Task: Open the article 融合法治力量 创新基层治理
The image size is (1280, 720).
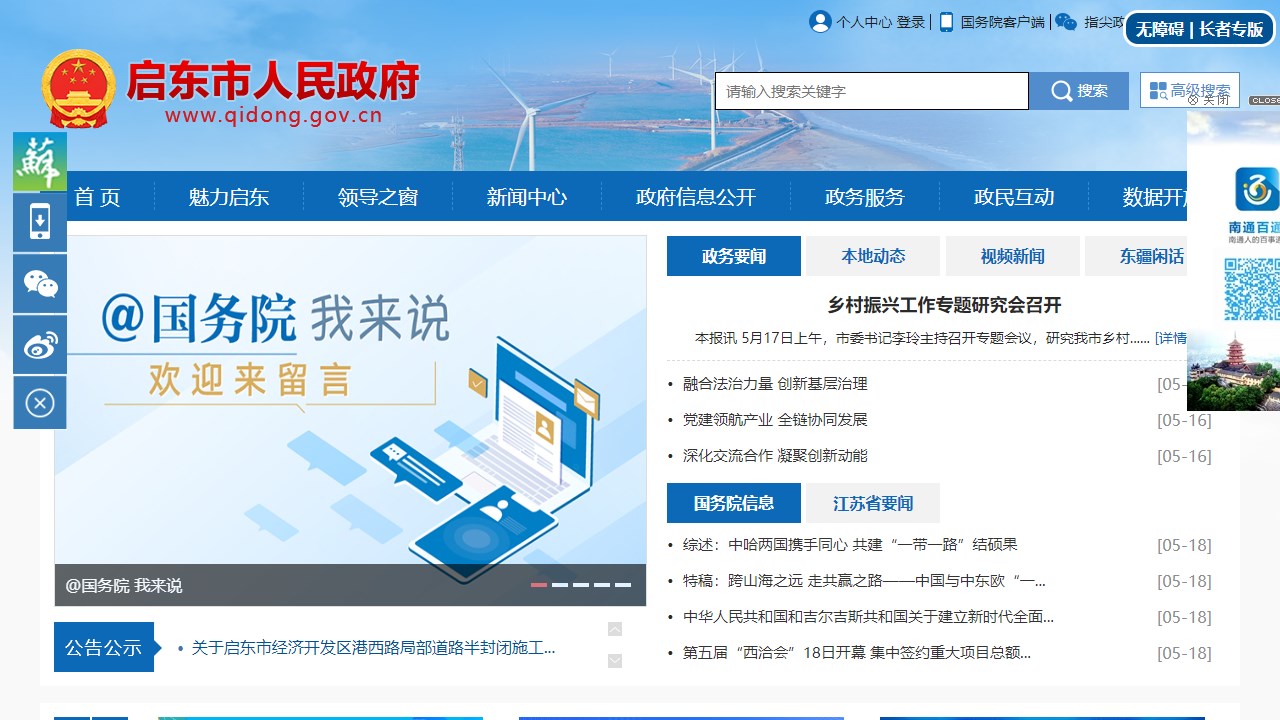Action: coord(775,384)
